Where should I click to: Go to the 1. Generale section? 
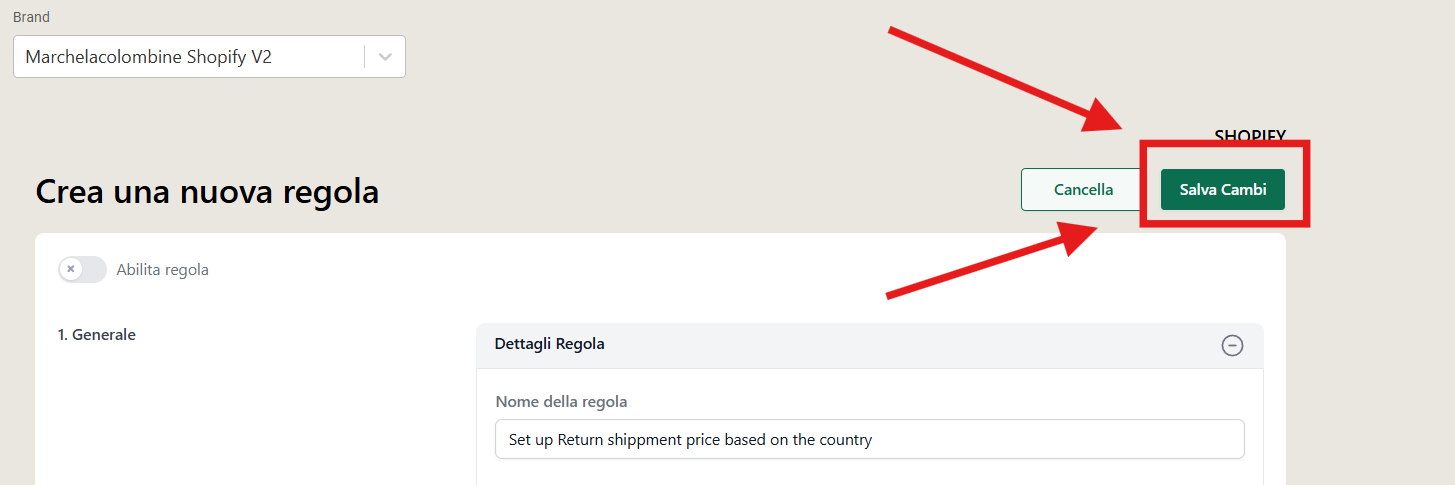(97, 335)
